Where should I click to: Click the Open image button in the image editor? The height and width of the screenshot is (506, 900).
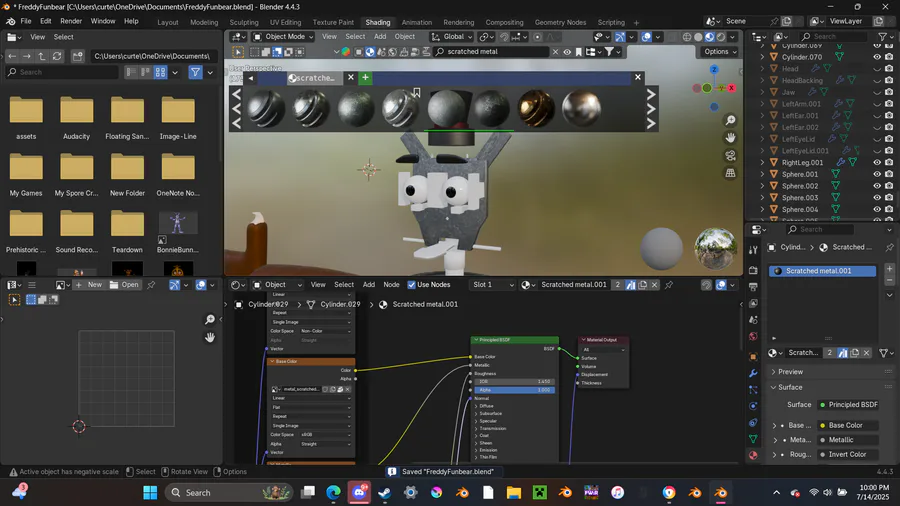point(125,285)
